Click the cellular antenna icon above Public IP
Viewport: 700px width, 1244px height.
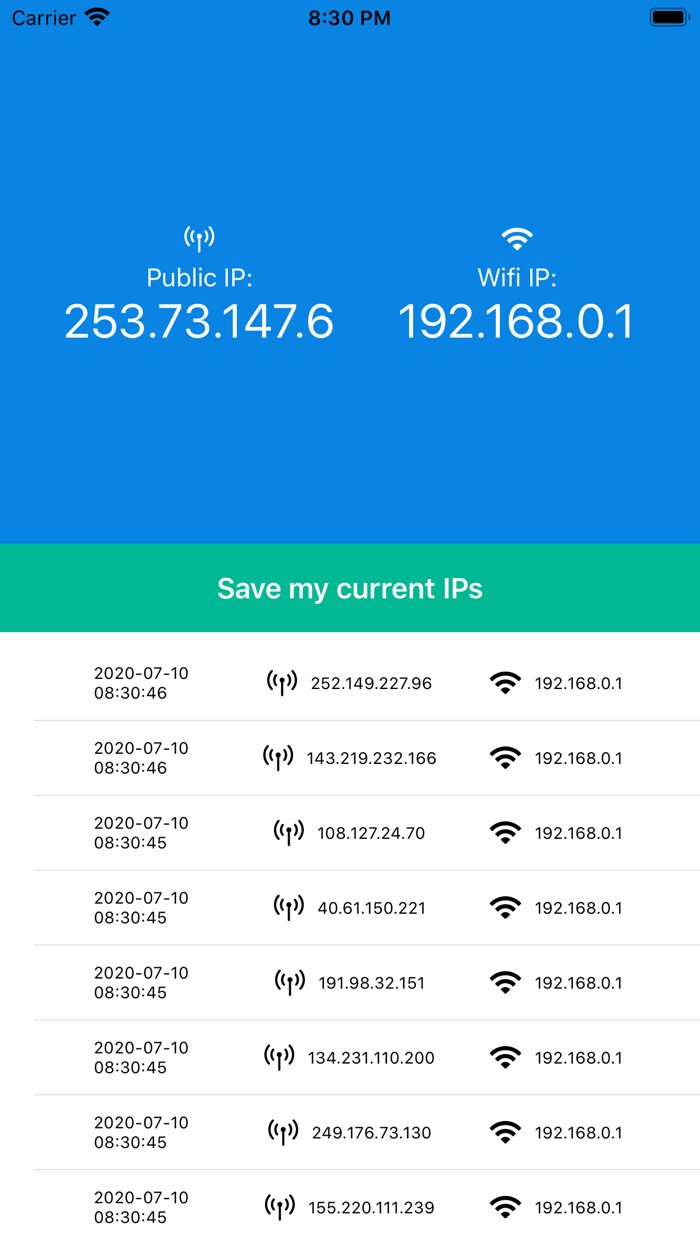tap(201, 236)
